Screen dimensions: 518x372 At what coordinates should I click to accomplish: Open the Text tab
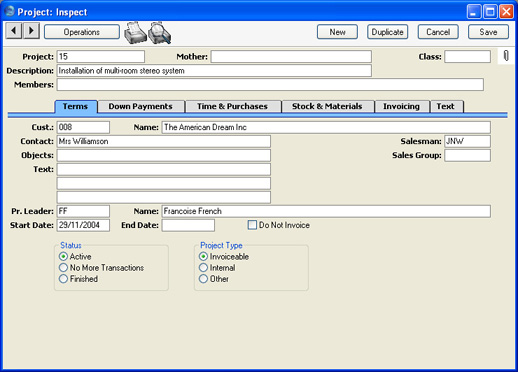[x=446, y=107]
